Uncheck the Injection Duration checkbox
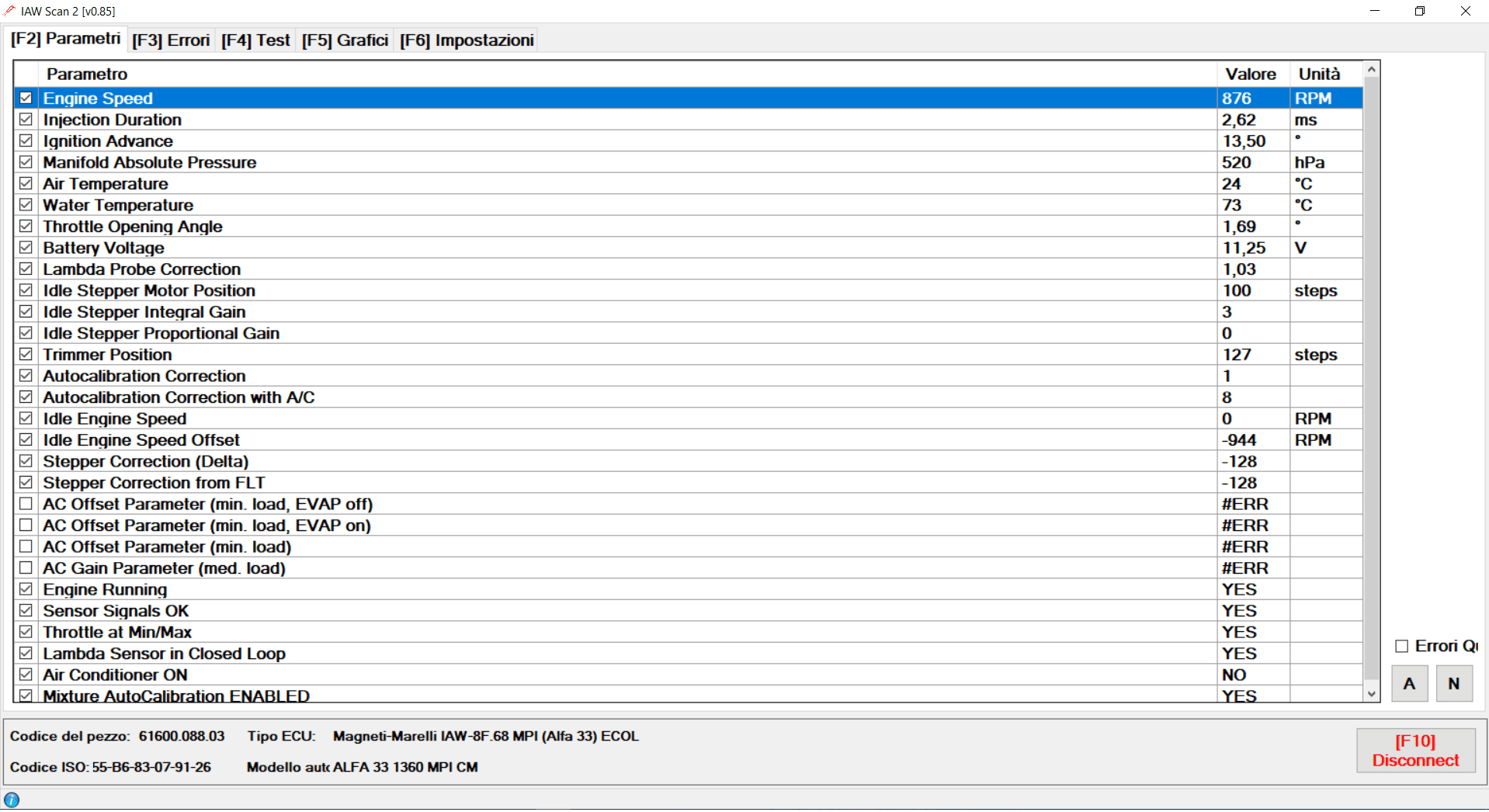This screenshot has width=1489, height=812. point(26,120)
